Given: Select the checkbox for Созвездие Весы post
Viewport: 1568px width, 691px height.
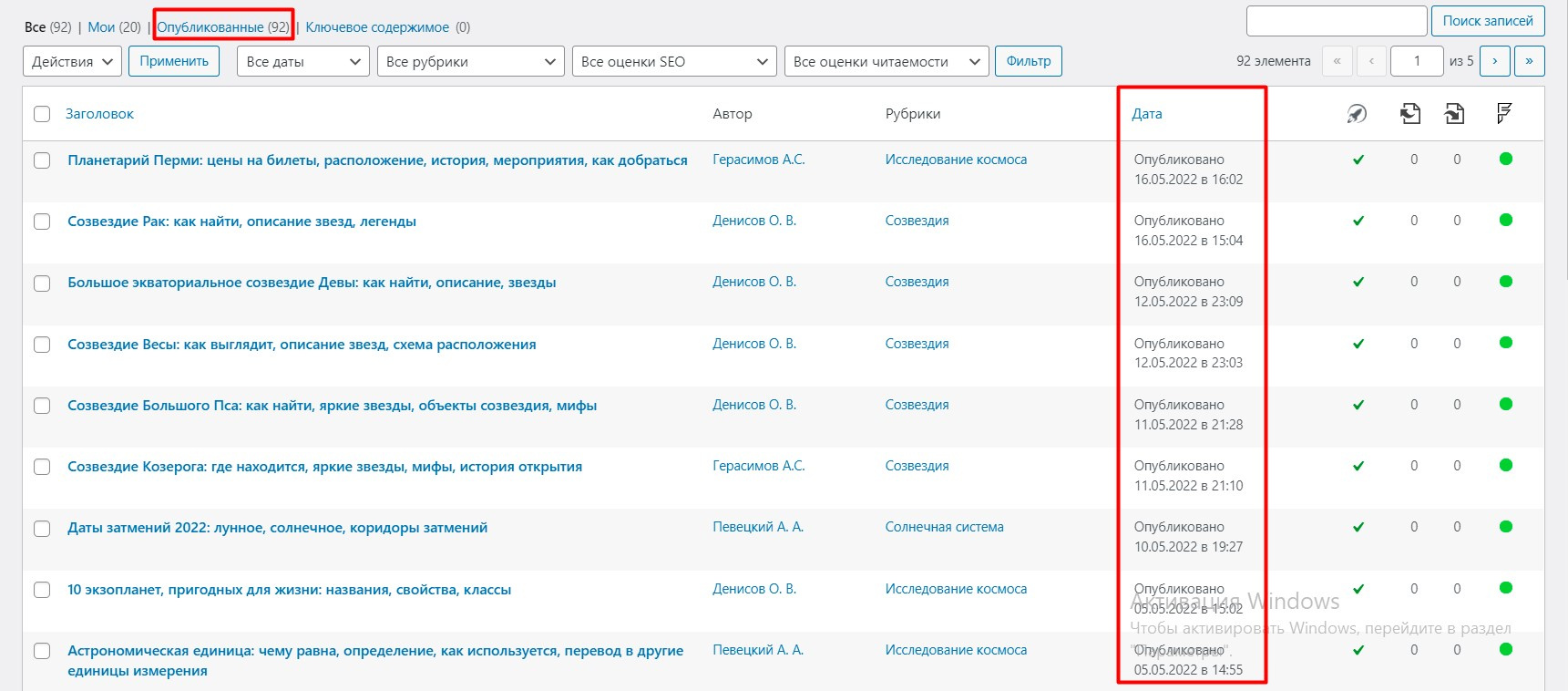Looking at the screenshot, I should 42,345.
